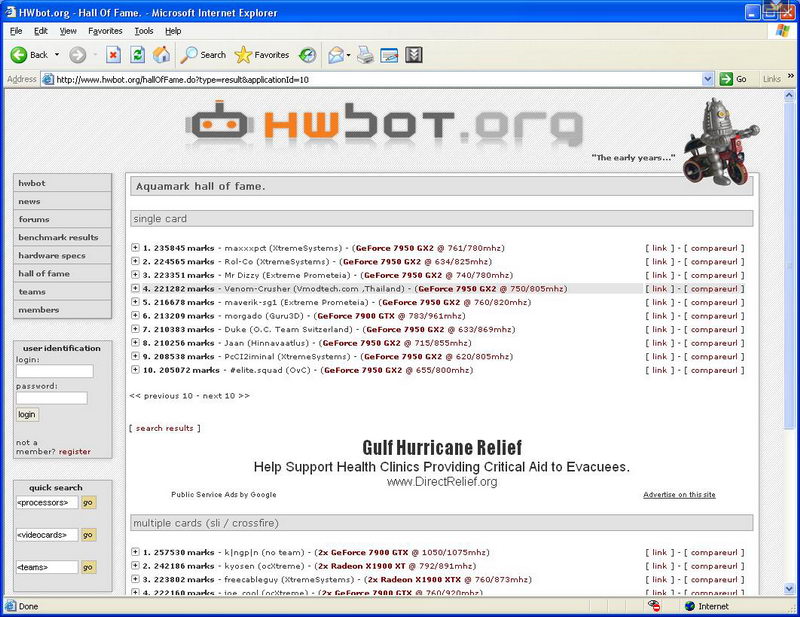Click the www.DirectRelief.org ad link

coord(442,481)
